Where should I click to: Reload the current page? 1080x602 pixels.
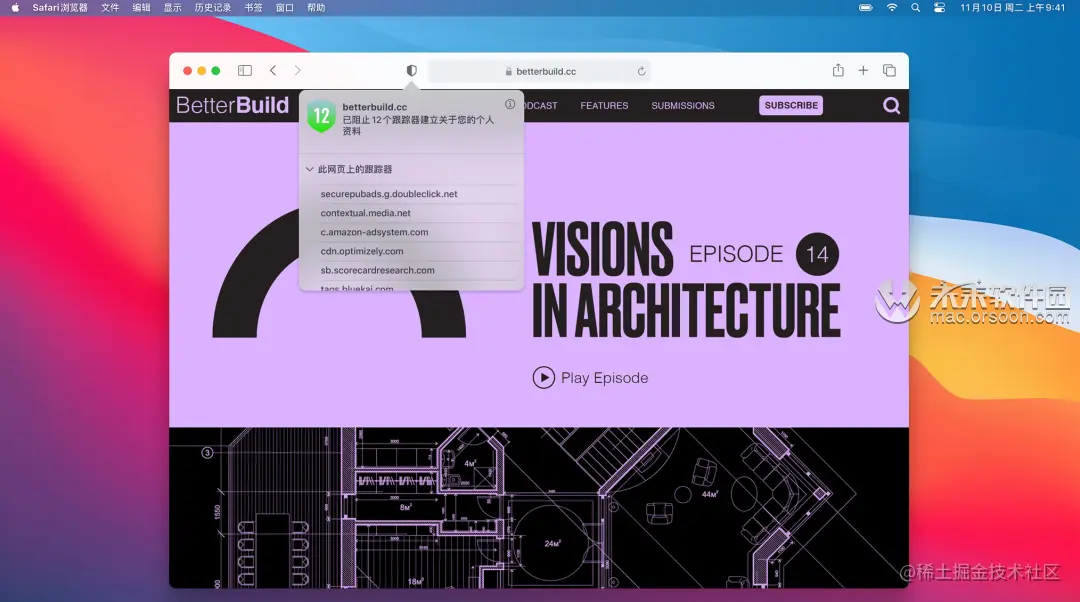pos(641,71)
